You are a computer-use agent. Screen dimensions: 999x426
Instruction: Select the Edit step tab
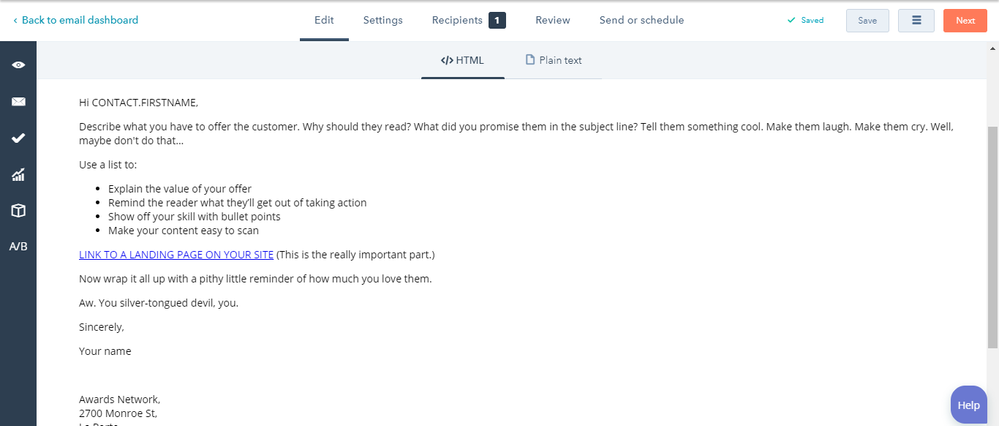click(x=324, y=20)
